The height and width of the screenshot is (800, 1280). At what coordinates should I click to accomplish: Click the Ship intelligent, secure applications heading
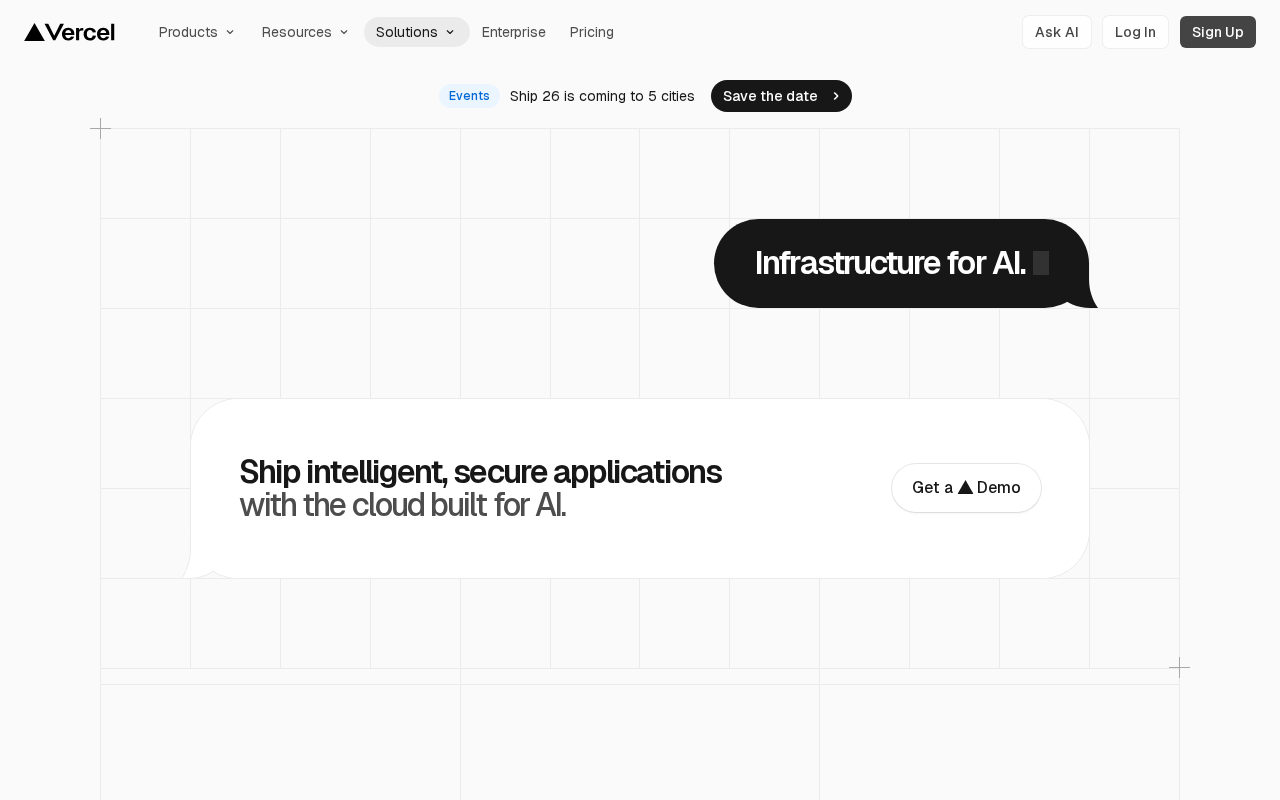click(x=480, y=471)
